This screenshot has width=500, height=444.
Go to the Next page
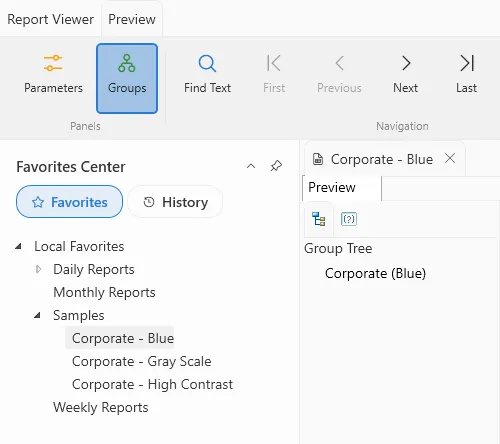click(x=405, y=75)
